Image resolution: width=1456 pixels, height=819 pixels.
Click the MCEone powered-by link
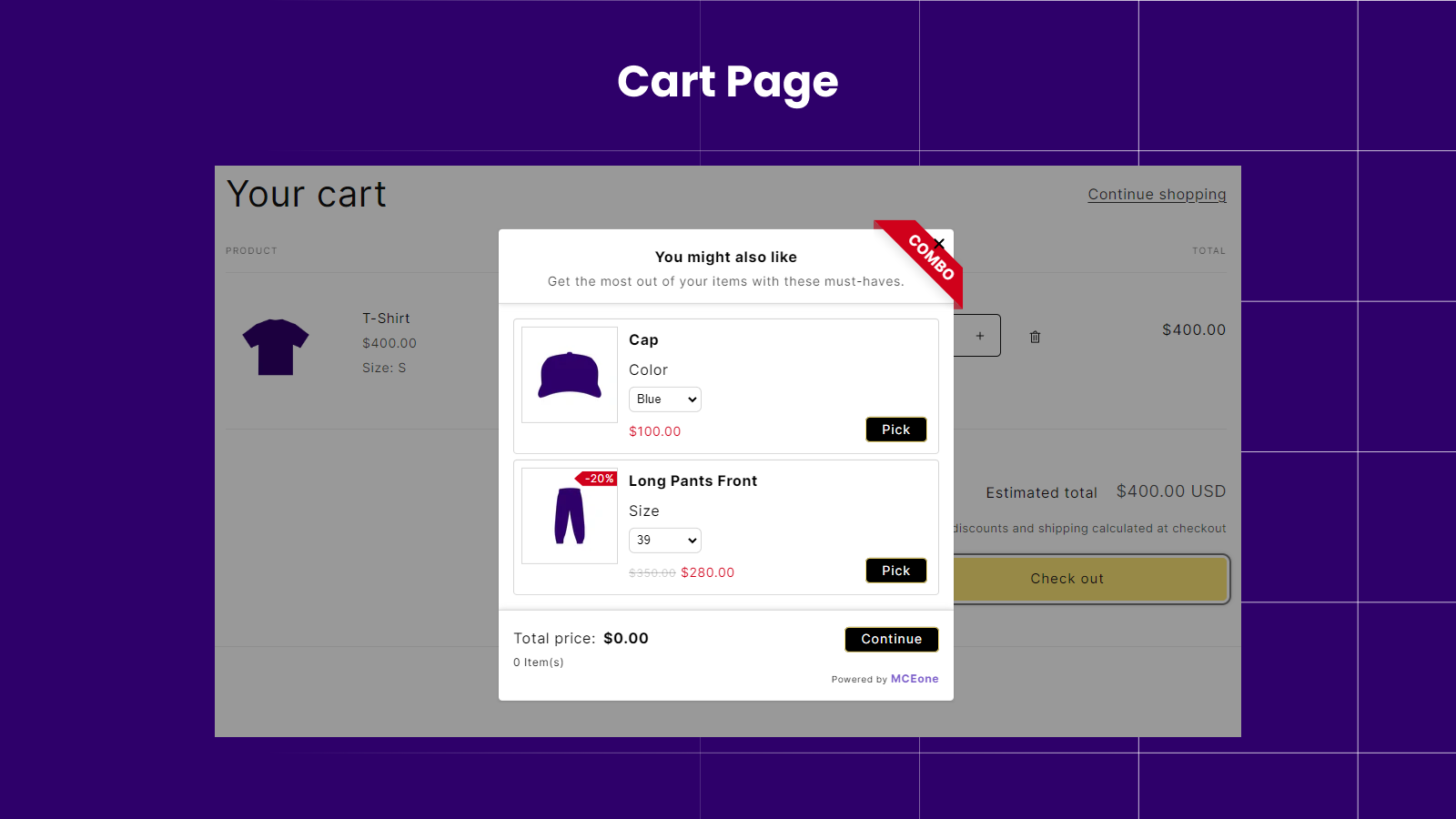pos(914,678)
